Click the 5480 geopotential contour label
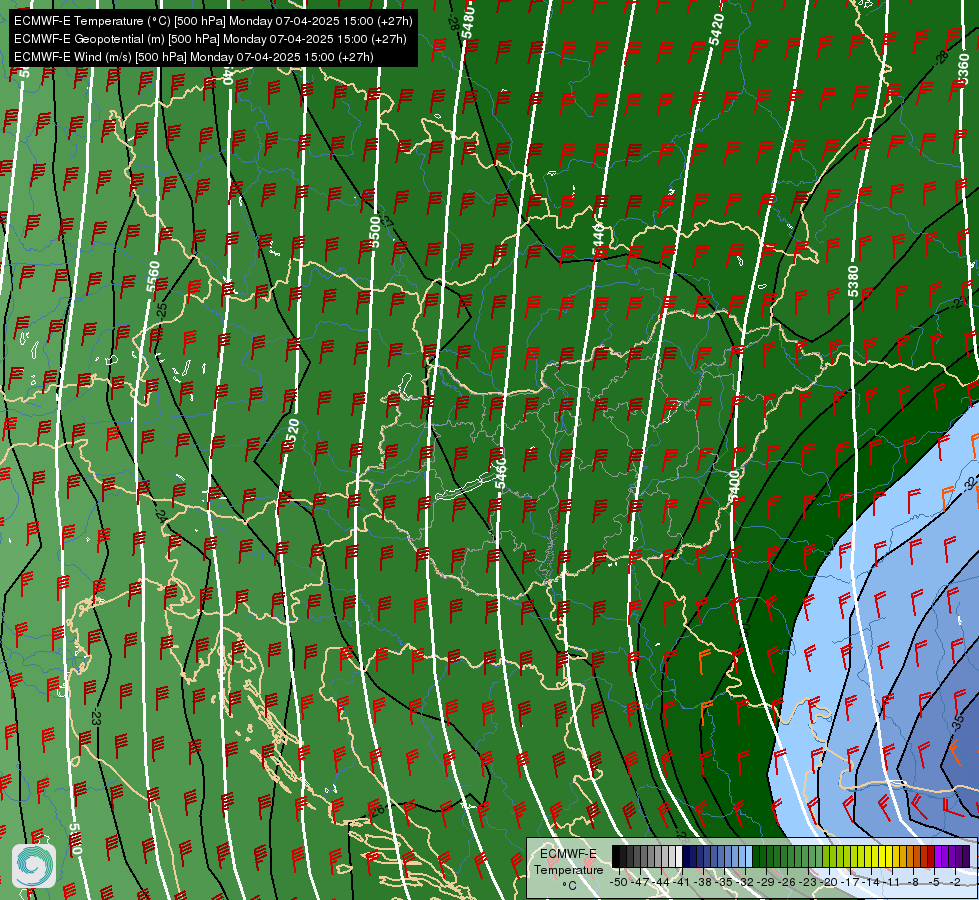The image size is (979, 900). (x=468, y=22)
